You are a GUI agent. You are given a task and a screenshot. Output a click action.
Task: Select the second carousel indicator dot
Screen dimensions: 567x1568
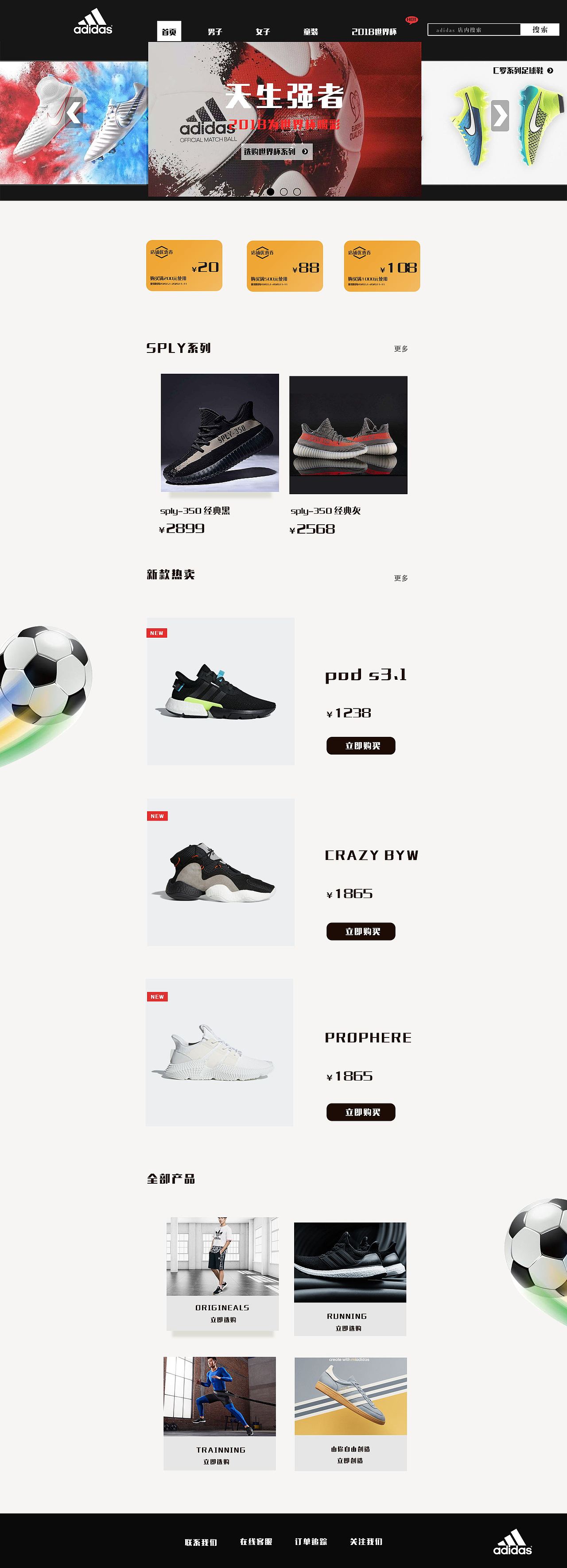(284, 192)
